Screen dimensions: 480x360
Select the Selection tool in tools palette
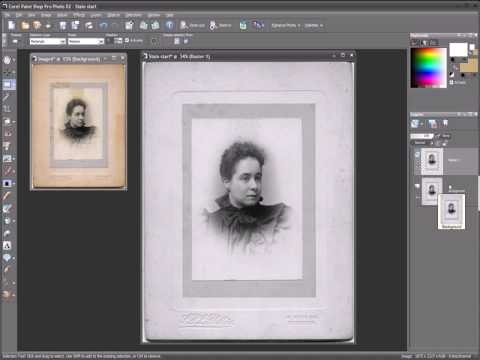[x=7, y=84]
